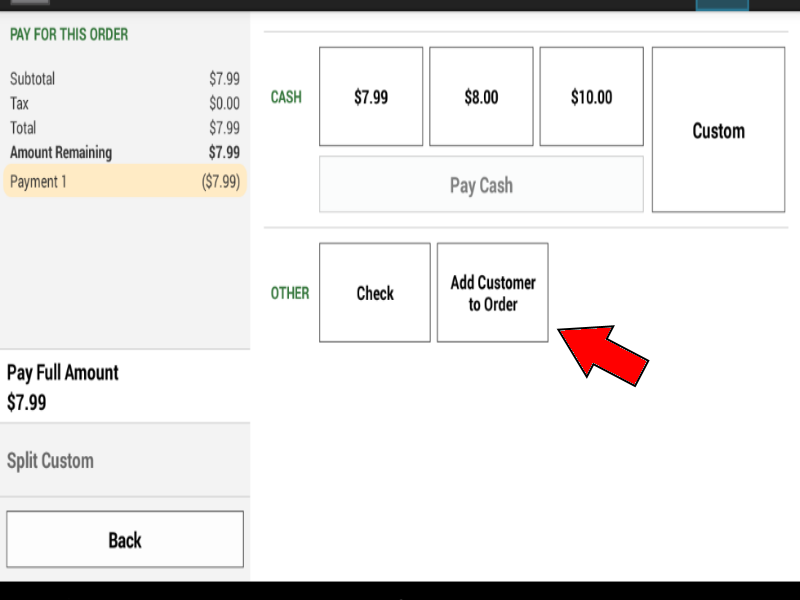Click the Subtotal line in order summary
This screenshot has height=600, width=800.
pos(125,79)
